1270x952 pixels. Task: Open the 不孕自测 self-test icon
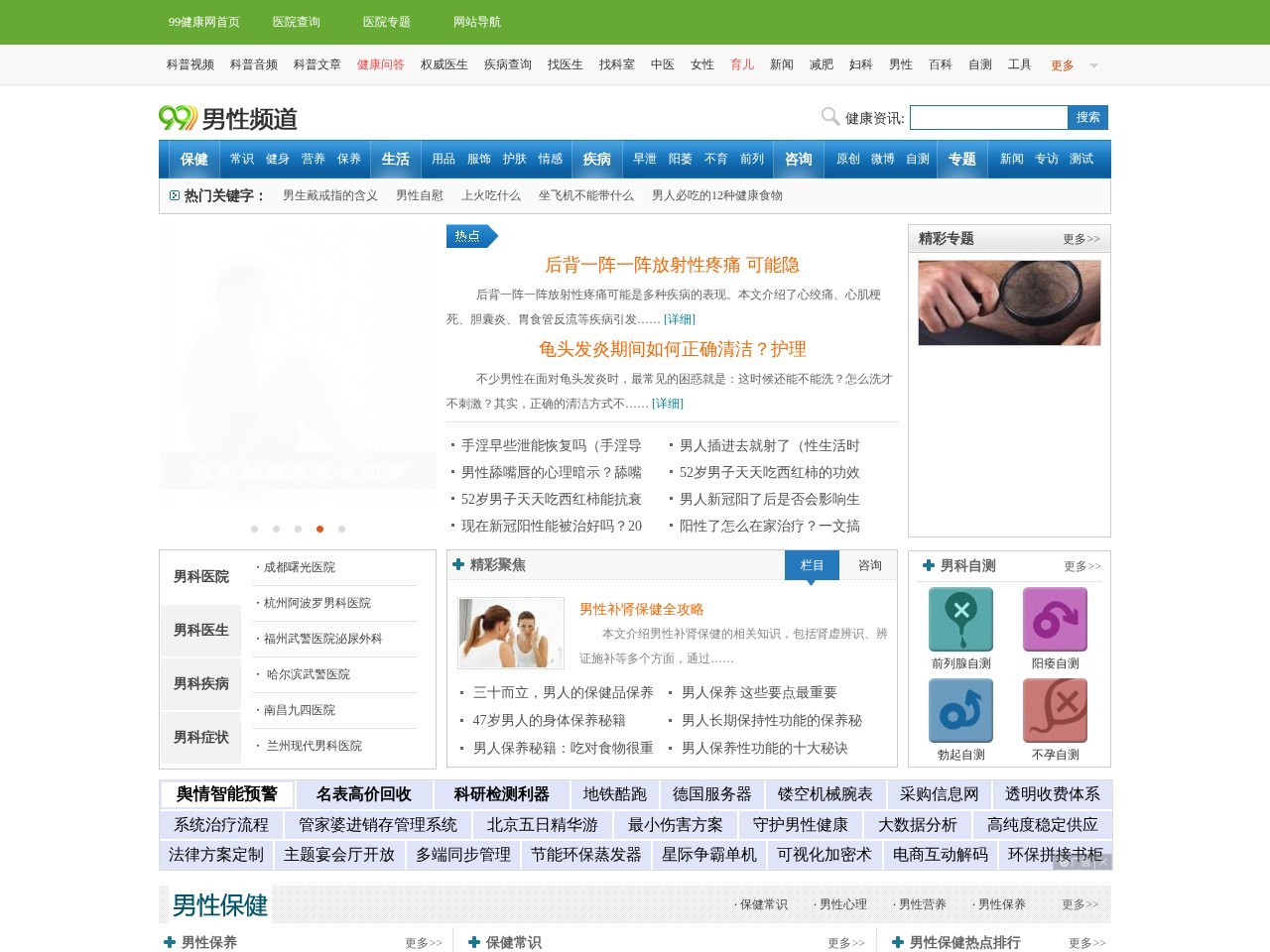click(x=1055, y=711)
